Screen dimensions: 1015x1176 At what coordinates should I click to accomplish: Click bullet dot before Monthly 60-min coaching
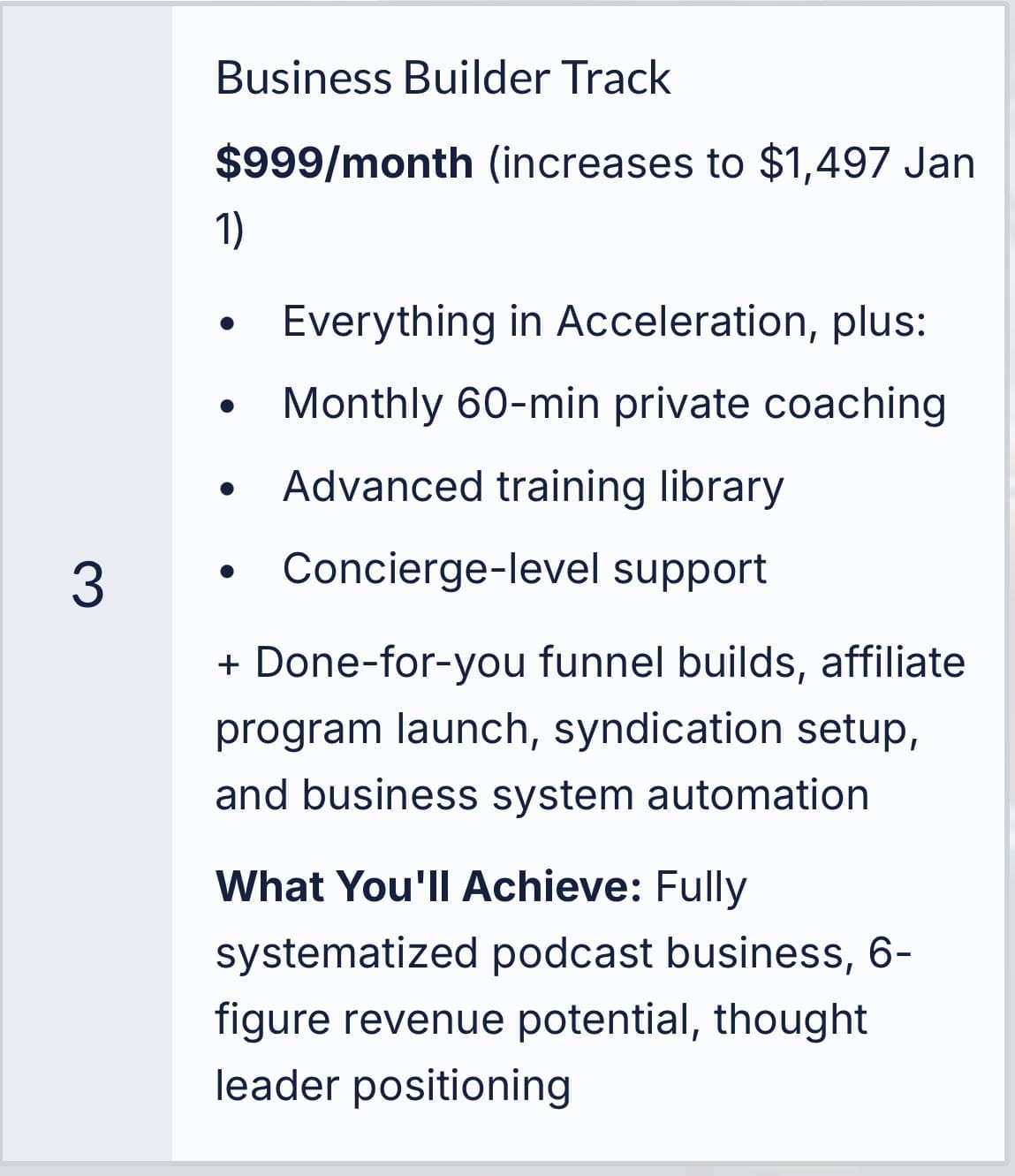click(229, 406)
